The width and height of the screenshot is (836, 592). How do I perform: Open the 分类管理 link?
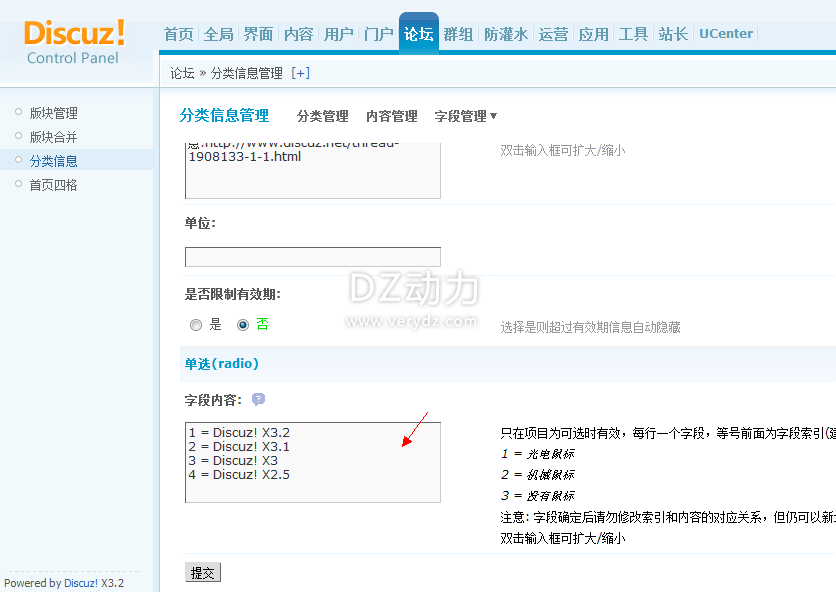tap(322, 116)
